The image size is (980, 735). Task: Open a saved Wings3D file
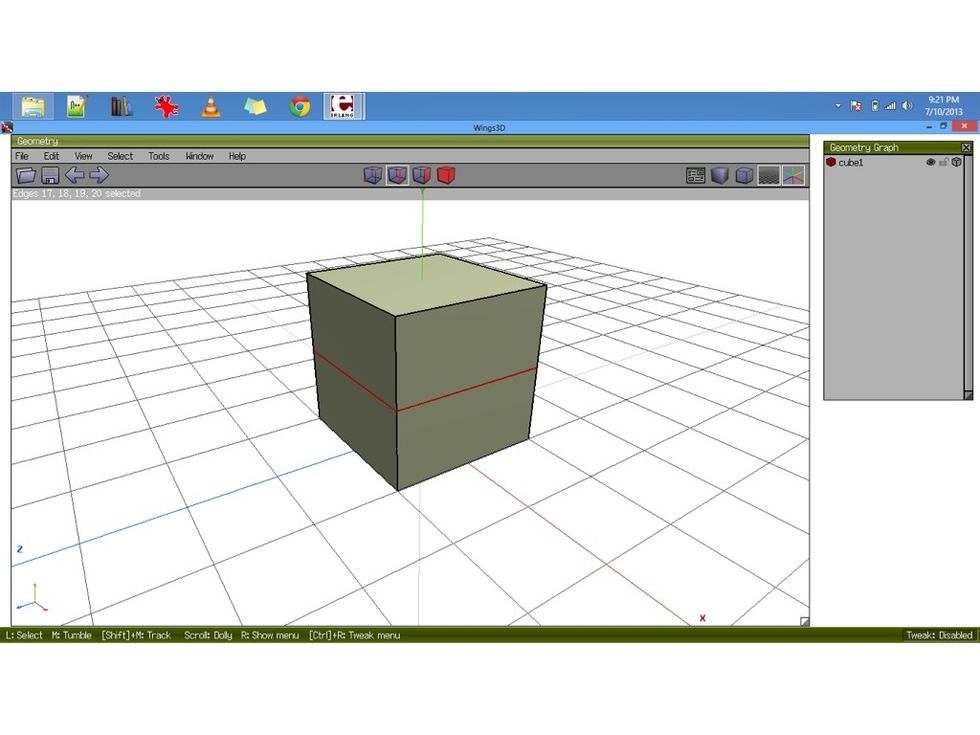(x=25, y=175)
